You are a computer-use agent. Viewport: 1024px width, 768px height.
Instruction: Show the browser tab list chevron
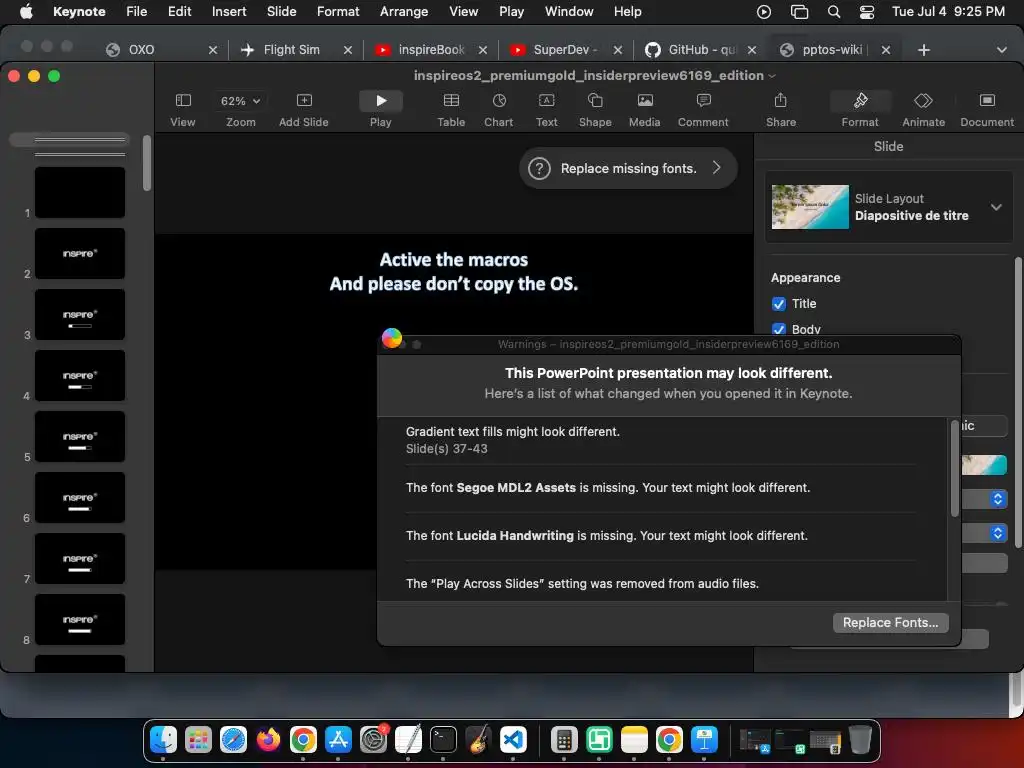pyautogui.click(x=1001, y=50)
